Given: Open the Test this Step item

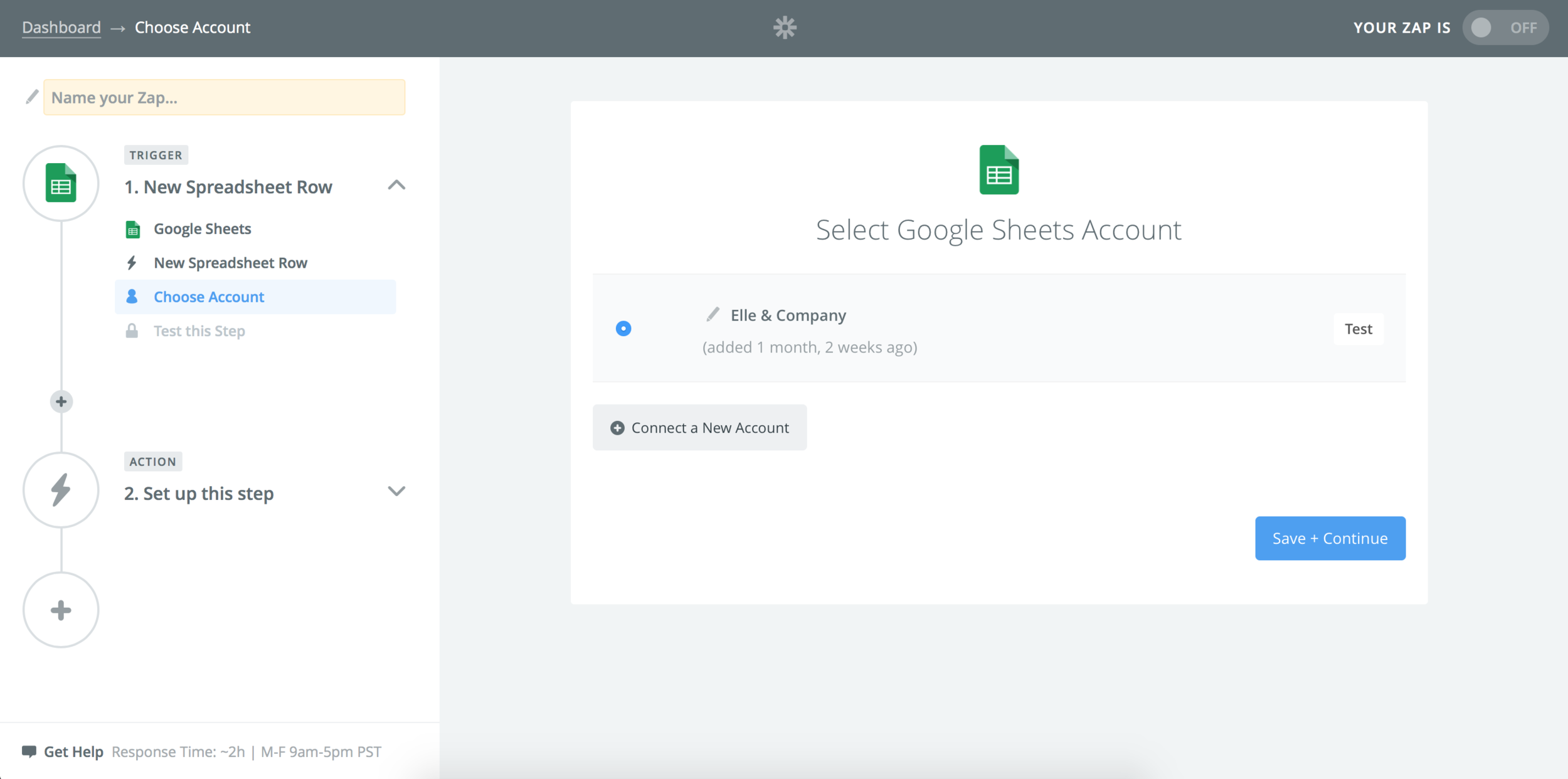Looking at the screenshot, I should coord(199,331).
